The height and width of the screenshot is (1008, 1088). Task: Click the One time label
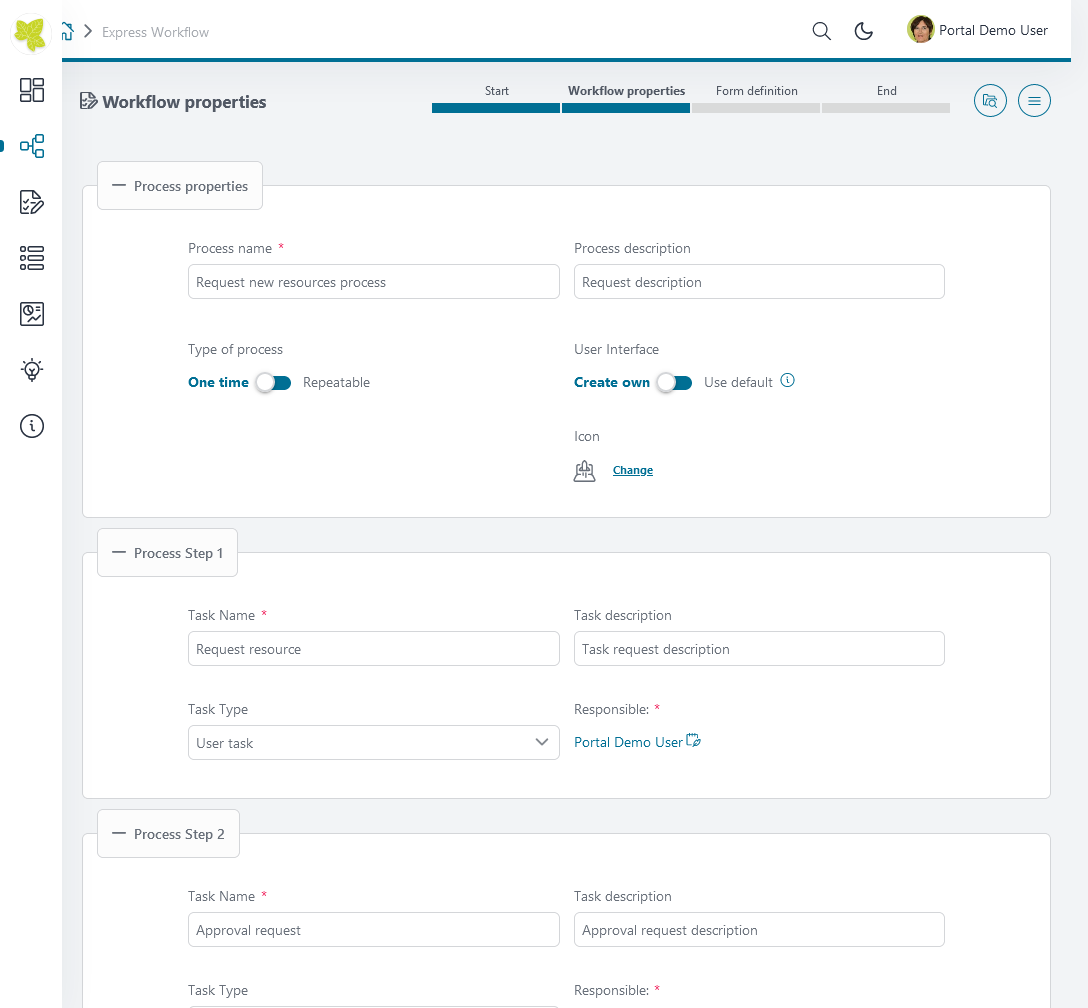219,382
